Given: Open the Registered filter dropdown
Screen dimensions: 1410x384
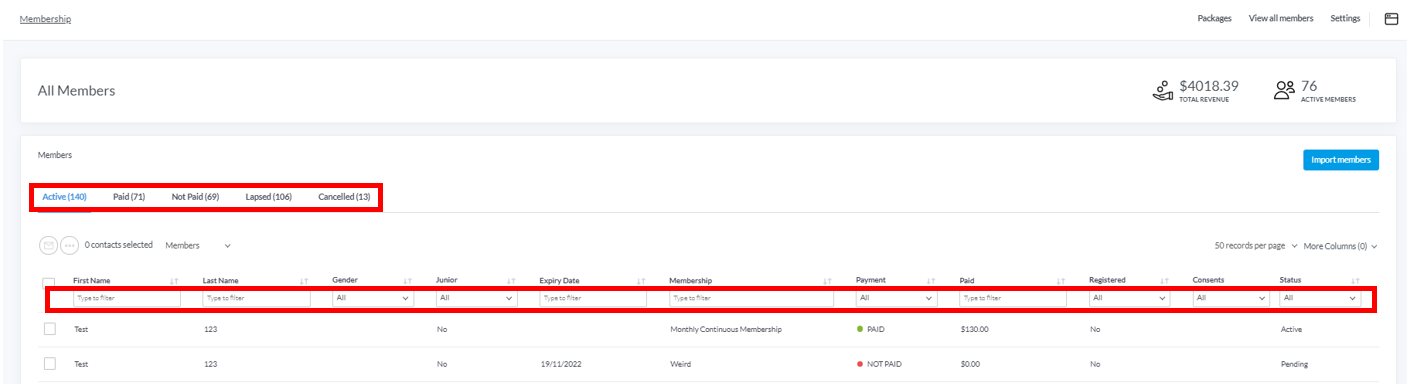Looking at the screenshot, I should [x=1129, y=298].
